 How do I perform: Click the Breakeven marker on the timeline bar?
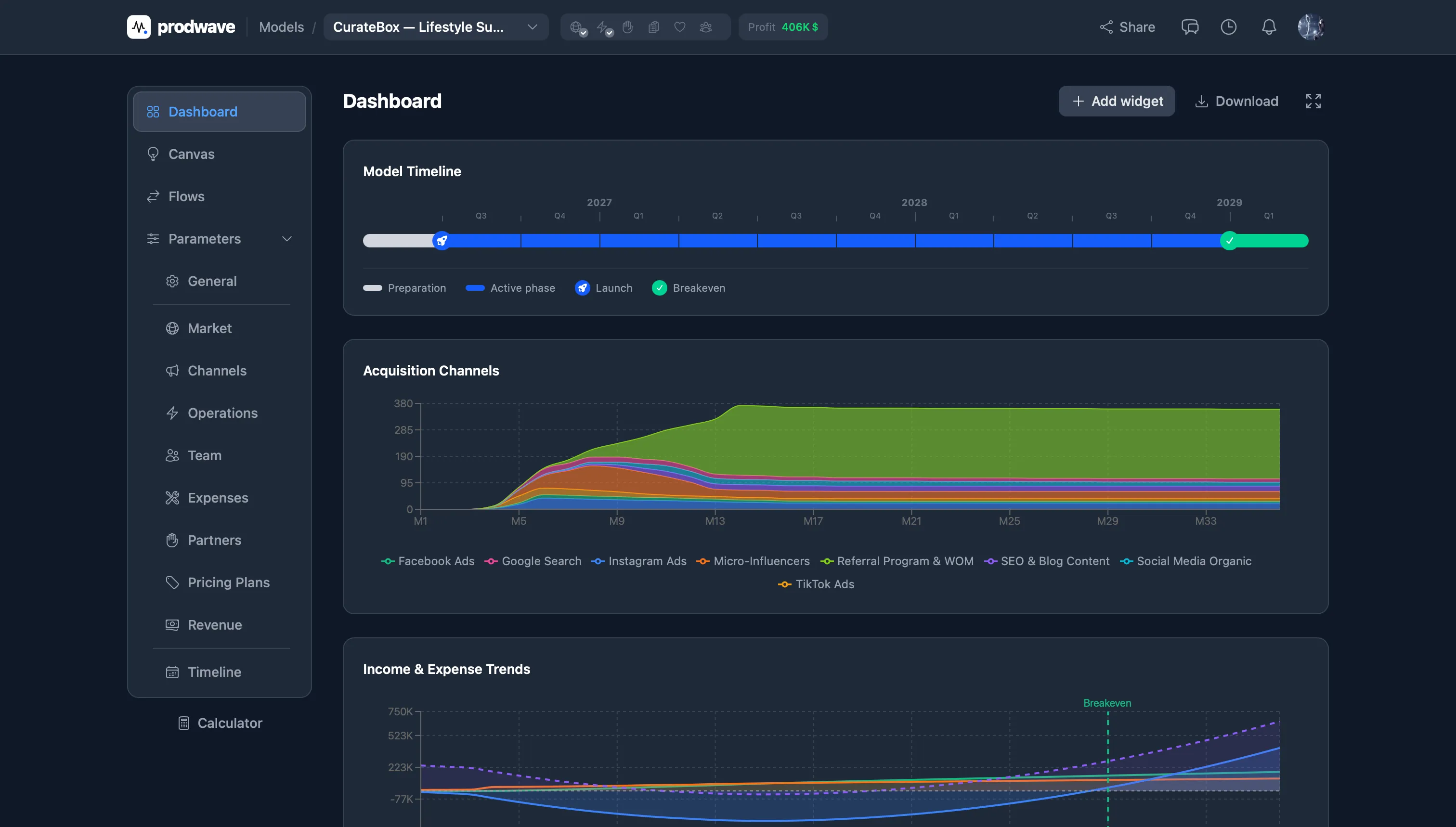click(x=1229, y=241)
